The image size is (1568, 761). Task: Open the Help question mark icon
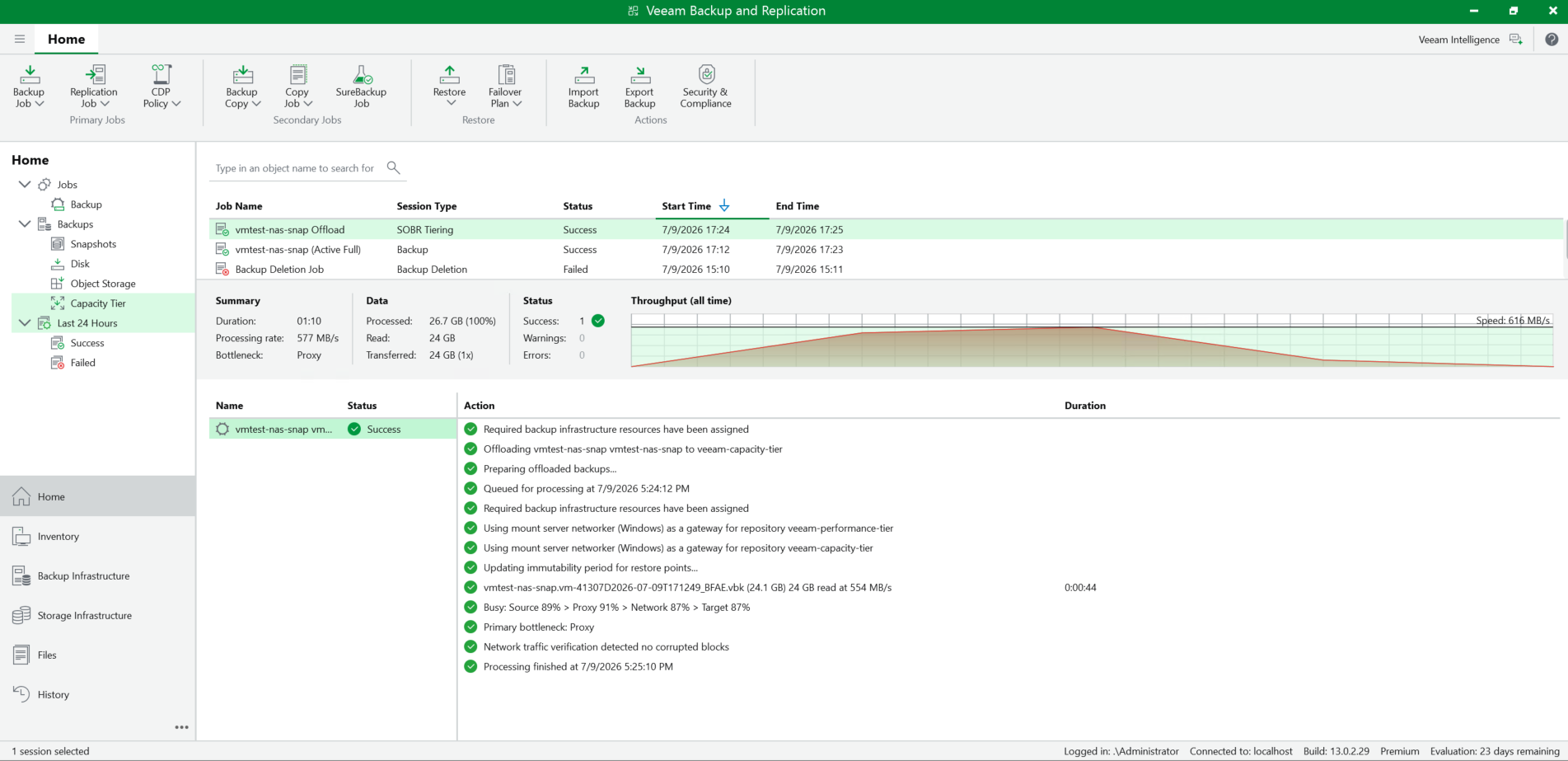click(1552, 40)
